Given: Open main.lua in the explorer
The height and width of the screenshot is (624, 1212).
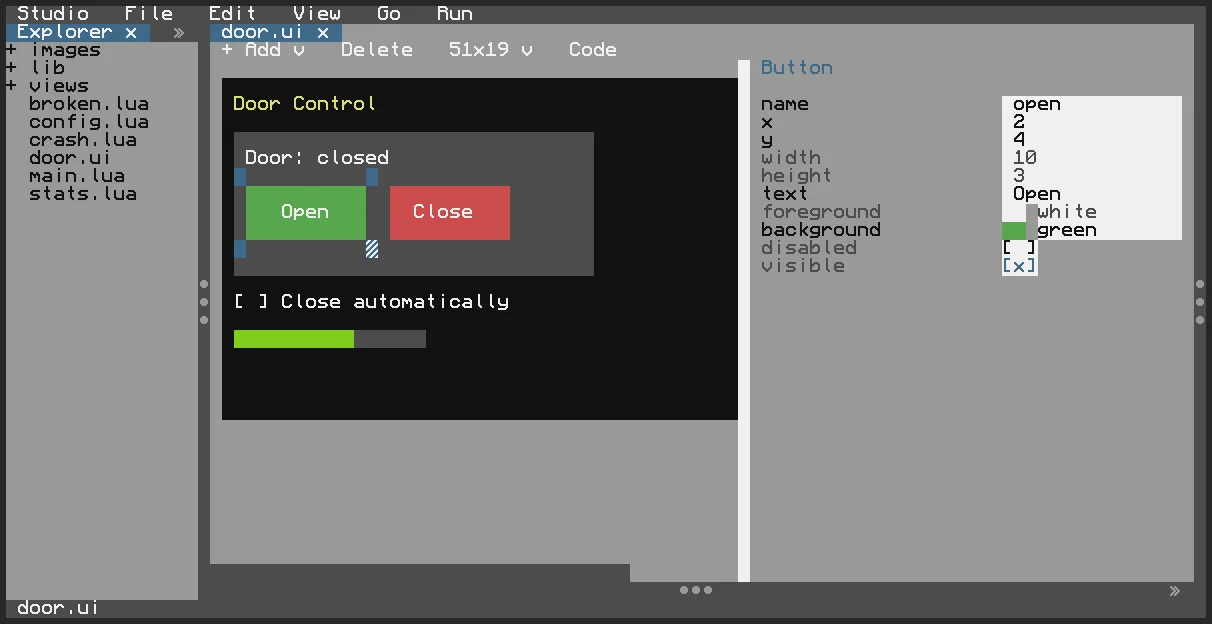Looking at the screenshot, I should (77, 176).
